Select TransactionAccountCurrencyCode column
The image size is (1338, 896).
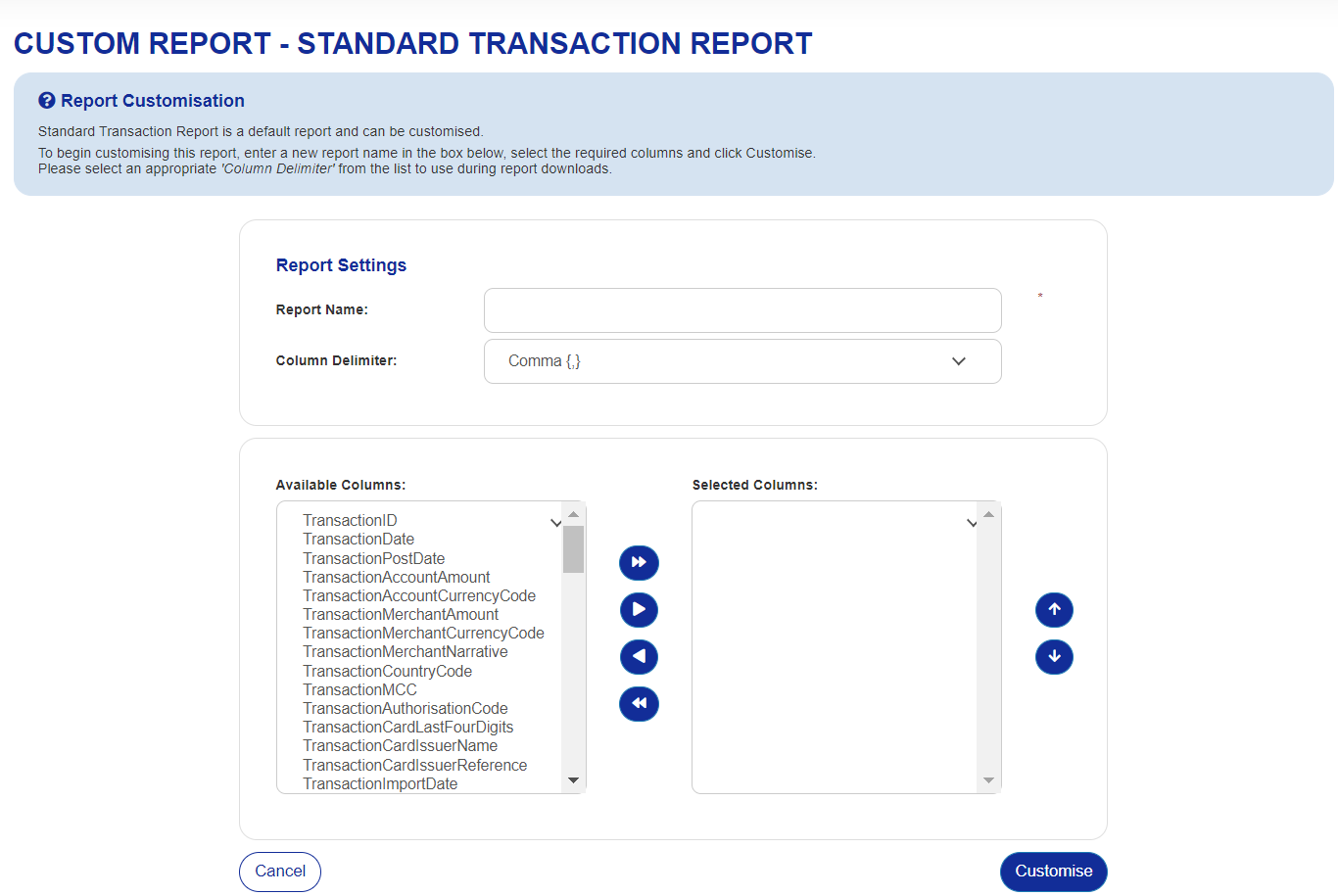click(x=419, y=595)
